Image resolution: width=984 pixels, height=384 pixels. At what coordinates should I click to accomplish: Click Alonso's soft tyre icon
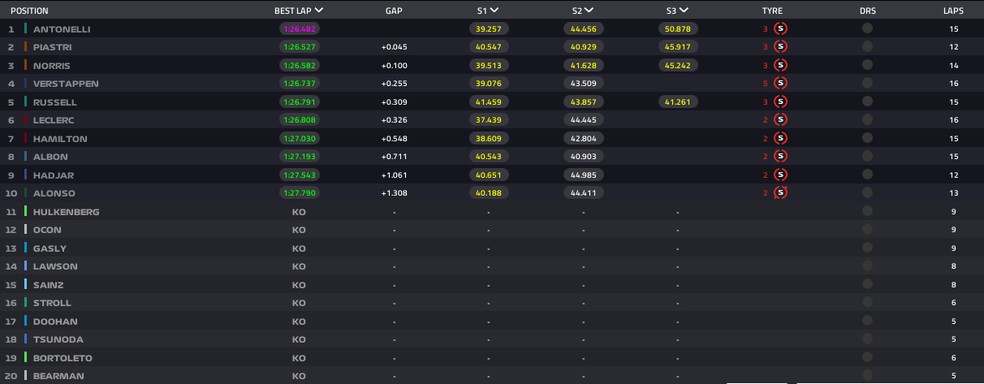(780, 193)
